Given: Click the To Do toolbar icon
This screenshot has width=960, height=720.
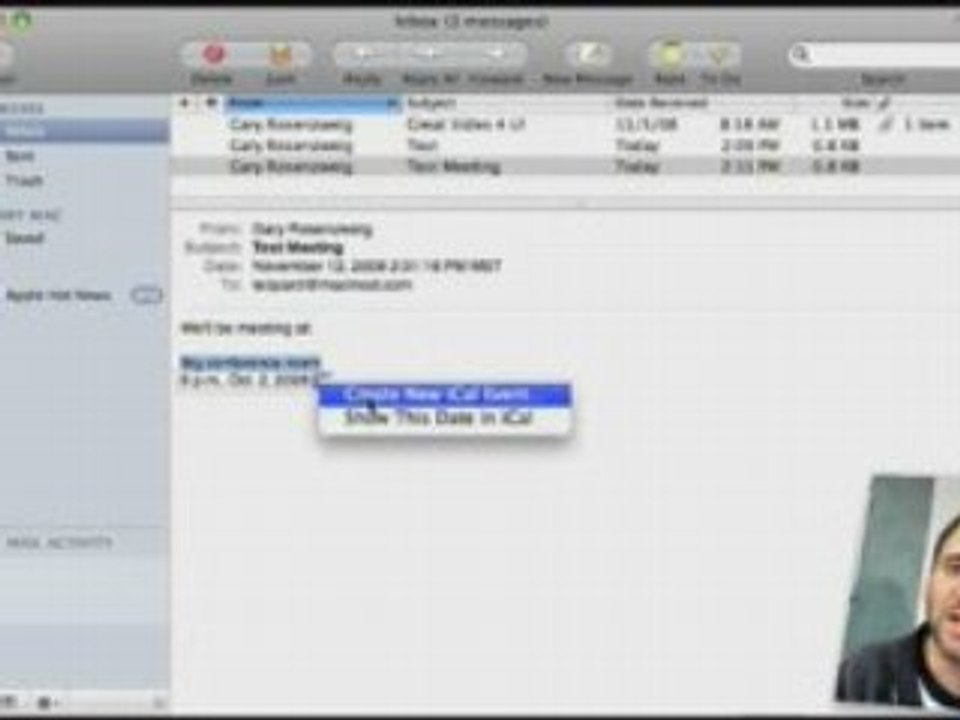Looking at the screenshot, I should click(x=720, y=54).
